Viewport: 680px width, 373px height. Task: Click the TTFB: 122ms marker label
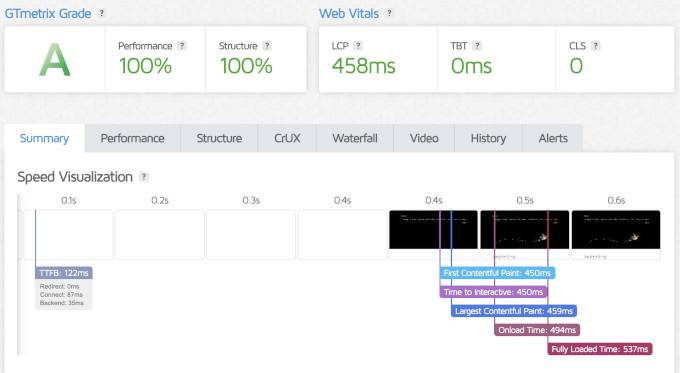pos(64,273)
